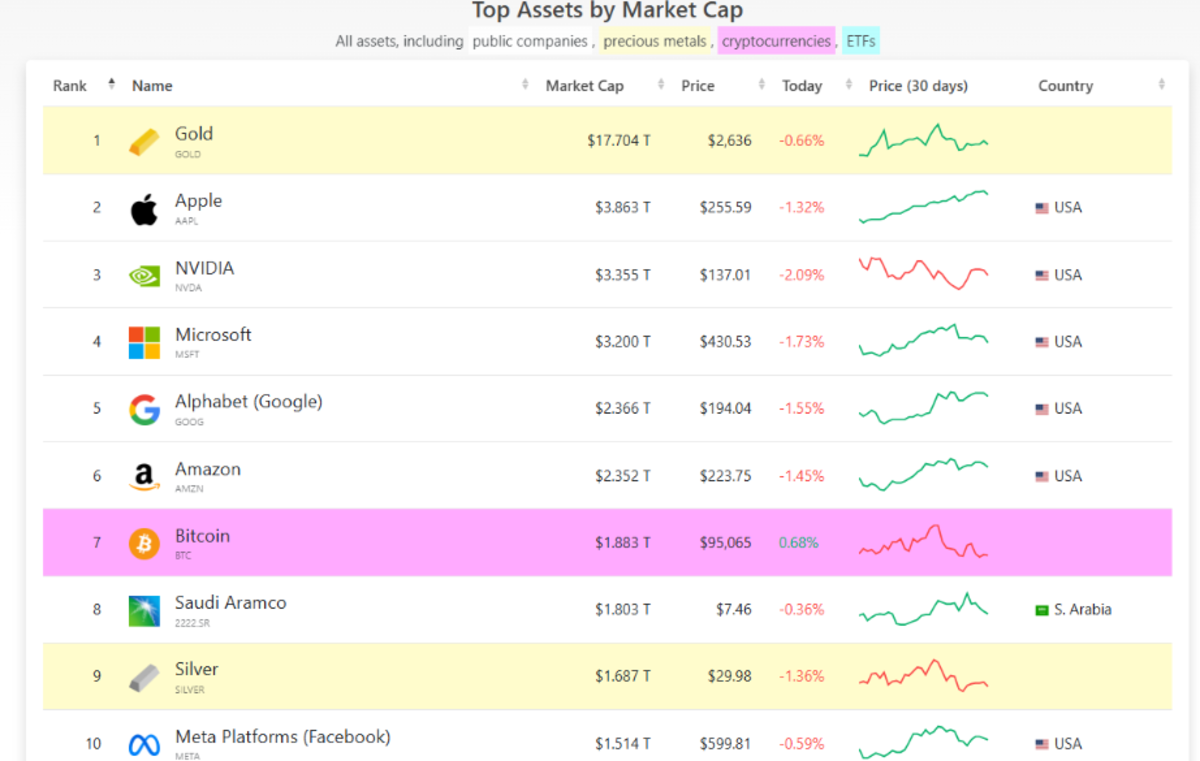Image resolution: width=1200 pixels, height=761 pixels.
Task: Select the public companies filter tab
Action: (529, 41)
